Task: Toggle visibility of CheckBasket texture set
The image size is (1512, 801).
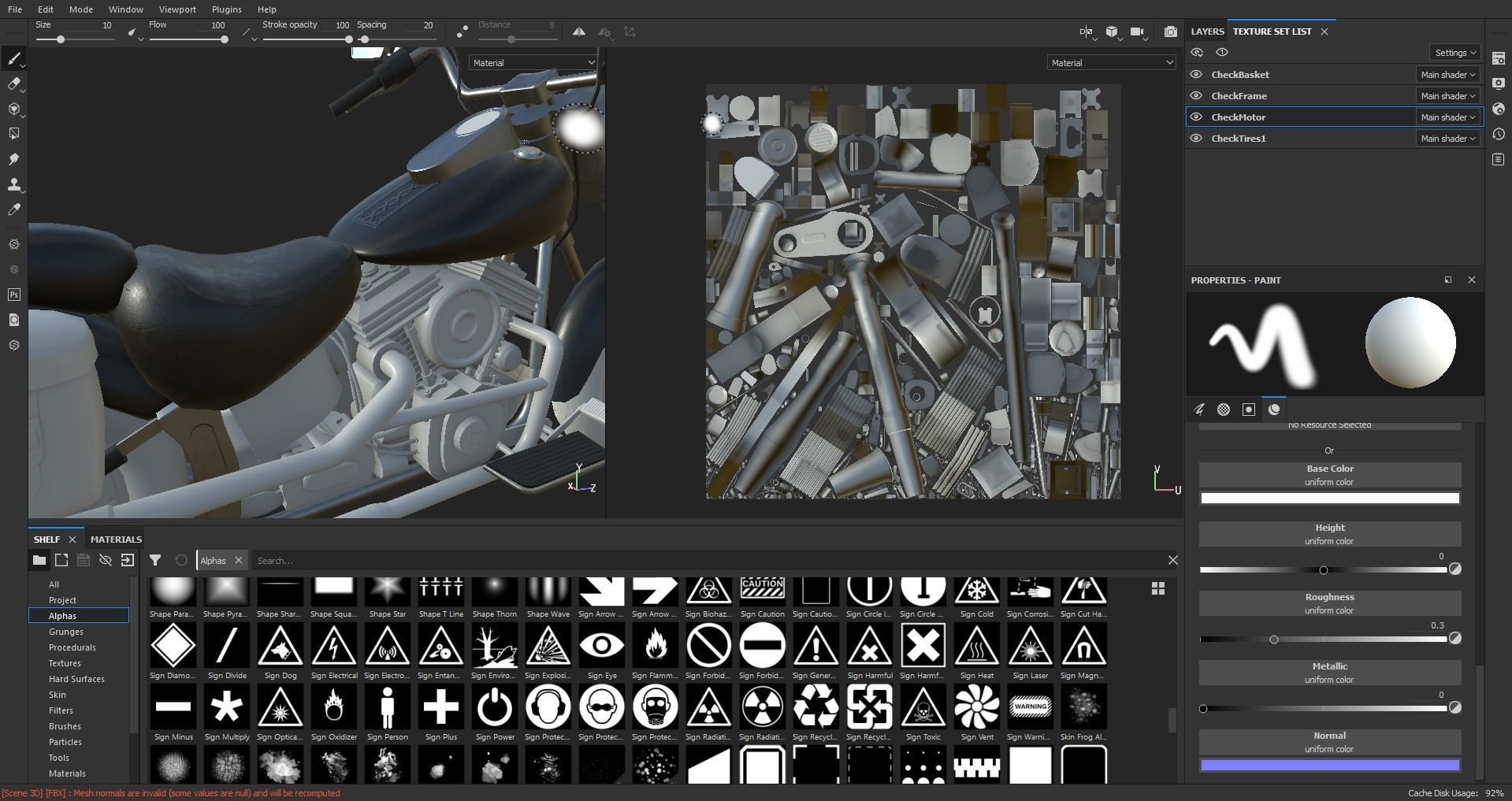Action: coord(1196,74)
